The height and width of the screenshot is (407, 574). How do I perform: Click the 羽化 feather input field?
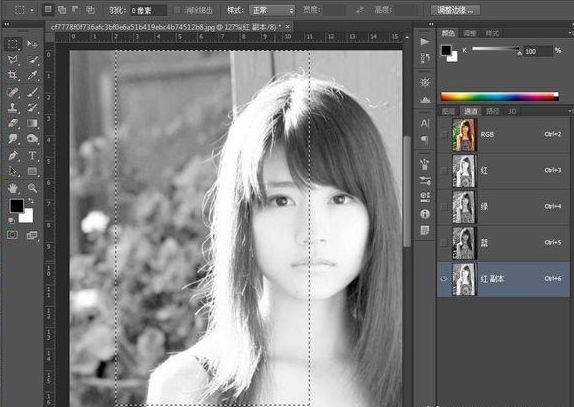click(x=148, y=10)
